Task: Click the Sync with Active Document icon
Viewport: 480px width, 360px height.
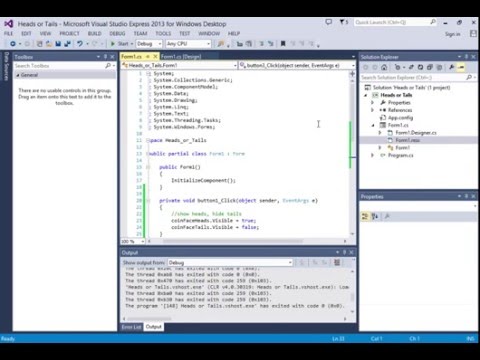Action: pos(411,67)
